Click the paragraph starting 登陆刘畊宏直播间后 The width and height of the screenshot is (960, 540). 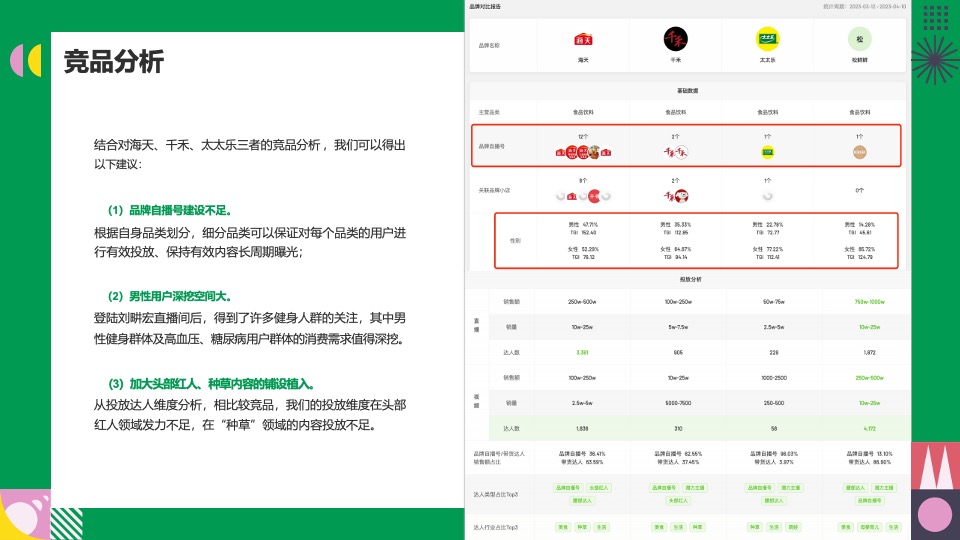(x=250, y=328)
